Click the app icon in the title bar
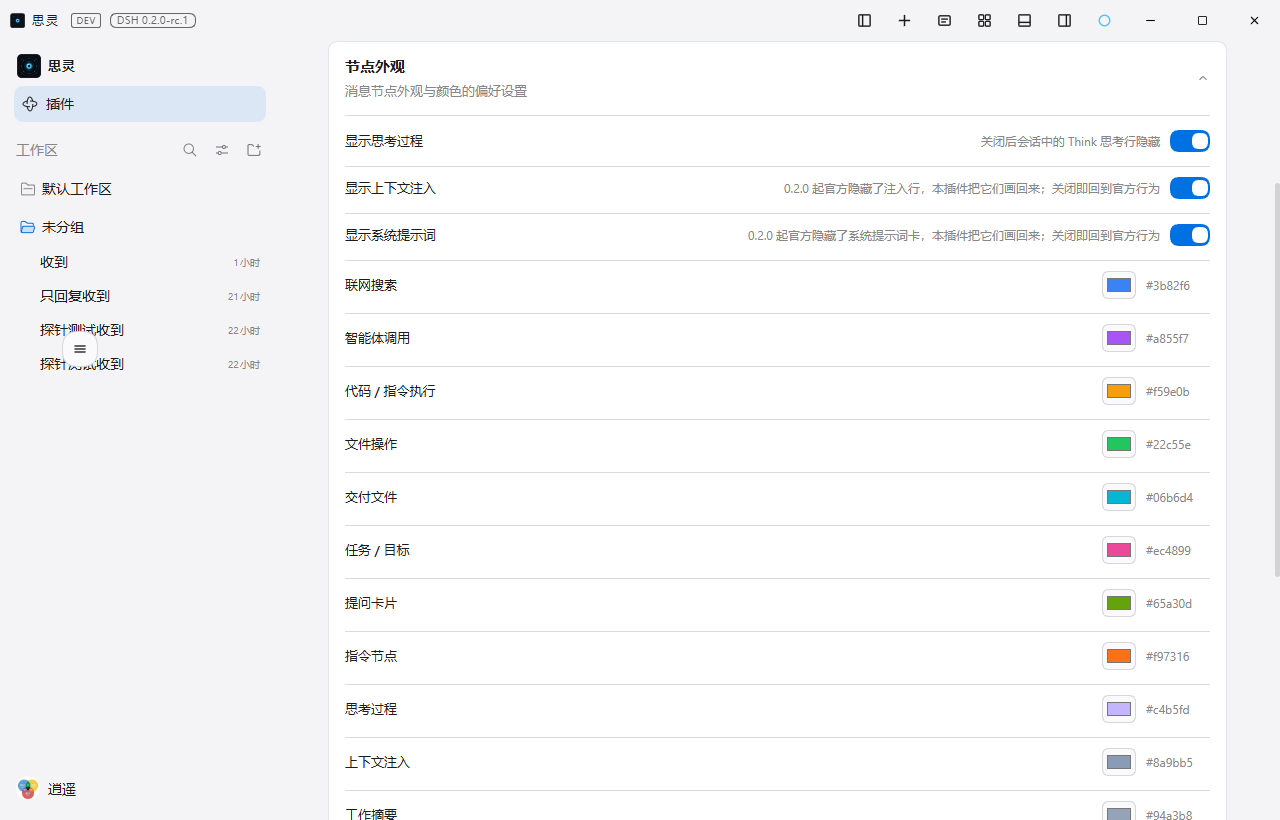The width and height of the screenshot is (1280, 820). (17, 20)
